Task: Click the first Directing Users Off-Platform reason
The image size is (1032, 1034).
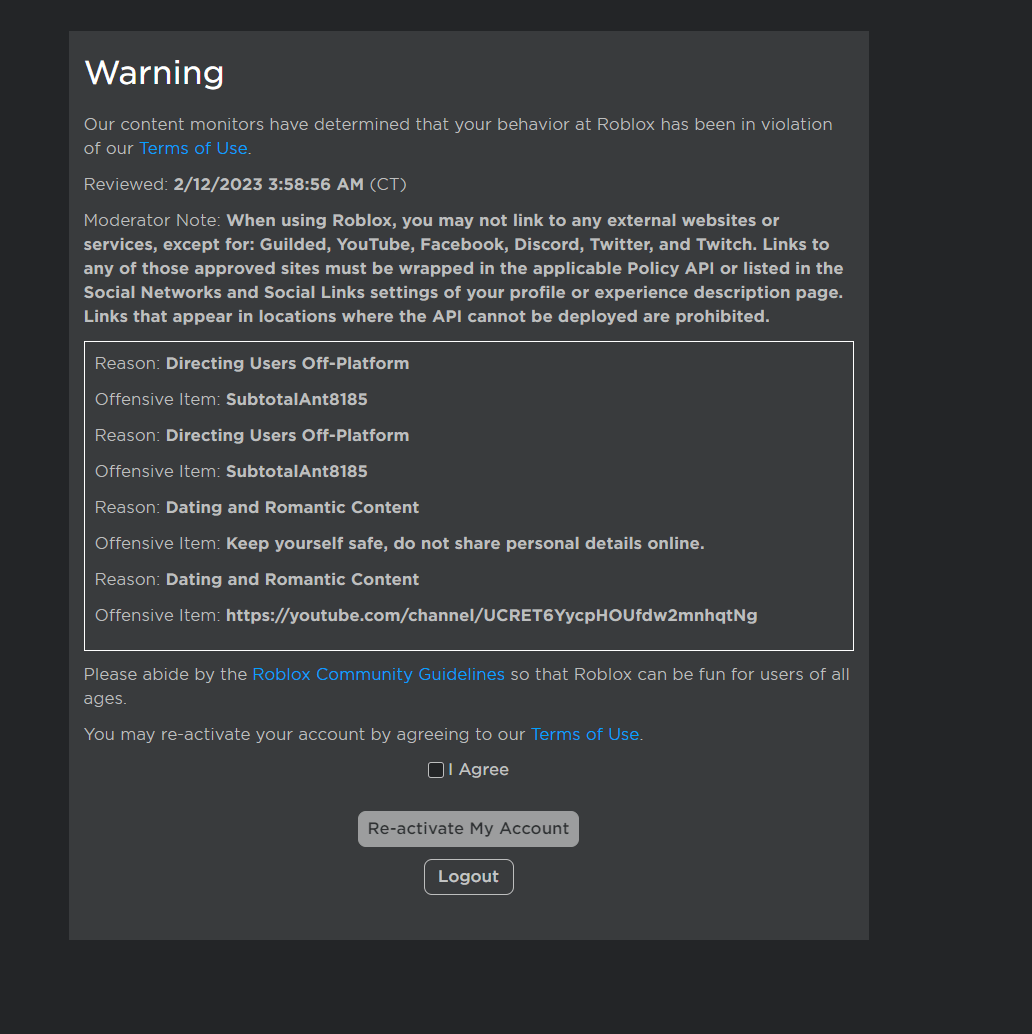Action: [287, 363]
